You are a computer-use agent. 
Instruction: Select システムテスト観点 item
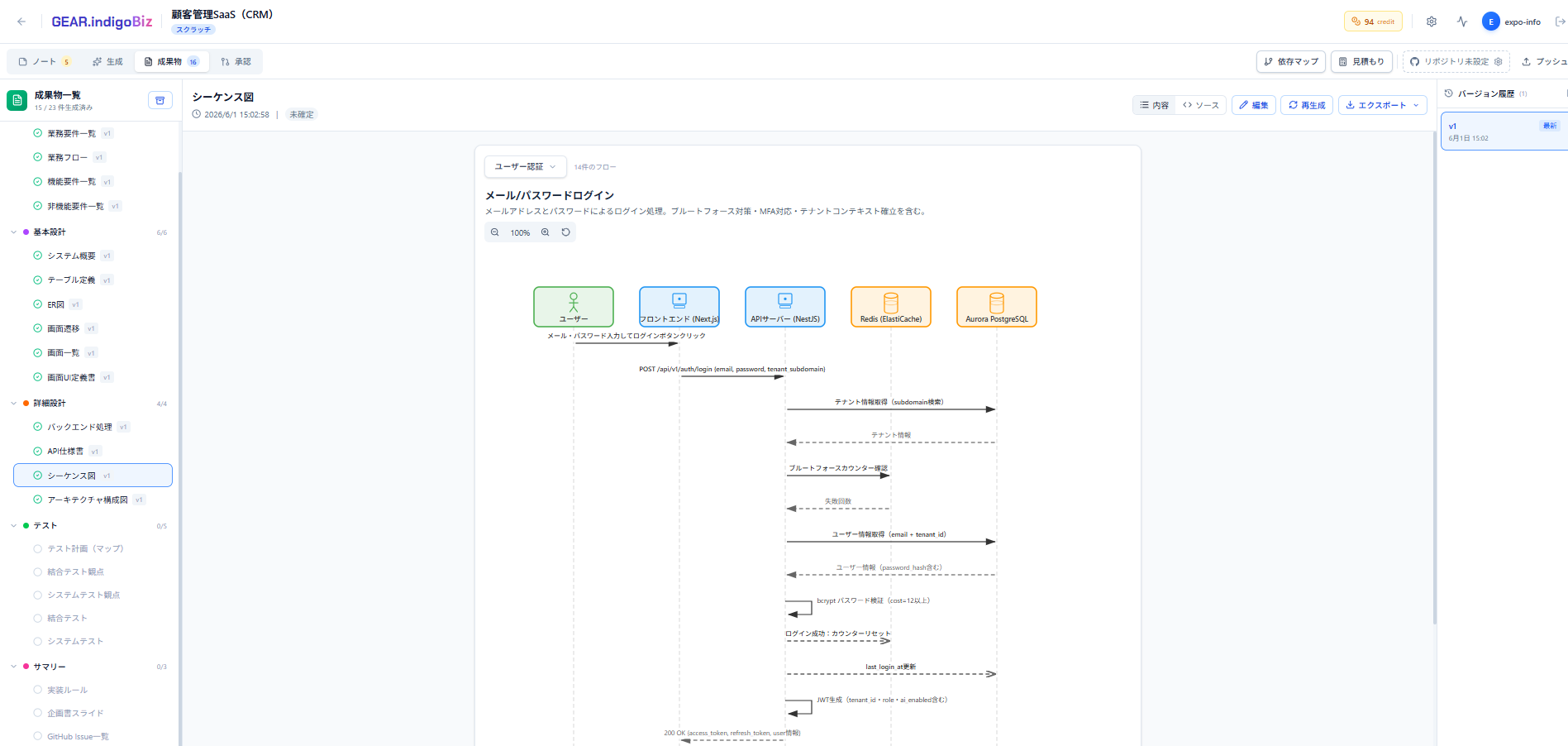point(93,595)
